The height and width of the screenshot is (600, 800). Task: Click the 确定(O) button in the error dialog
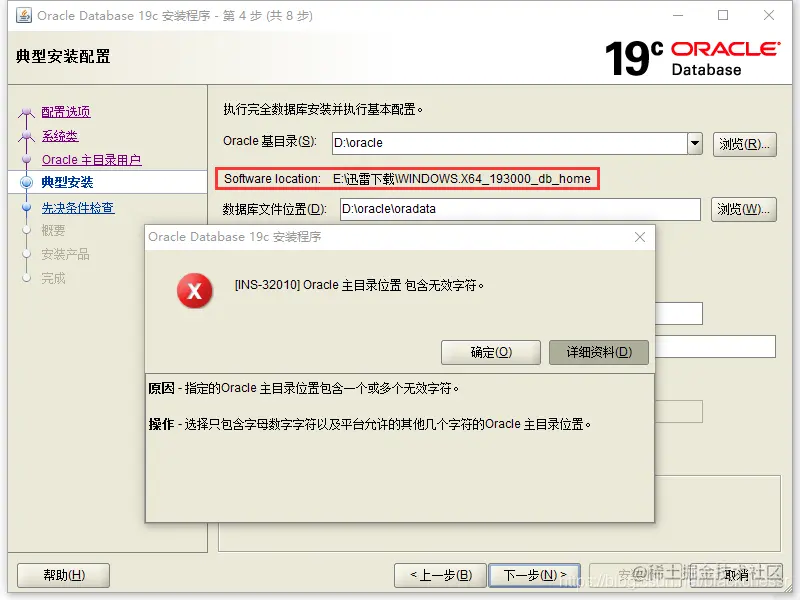[x=490, y=352]
